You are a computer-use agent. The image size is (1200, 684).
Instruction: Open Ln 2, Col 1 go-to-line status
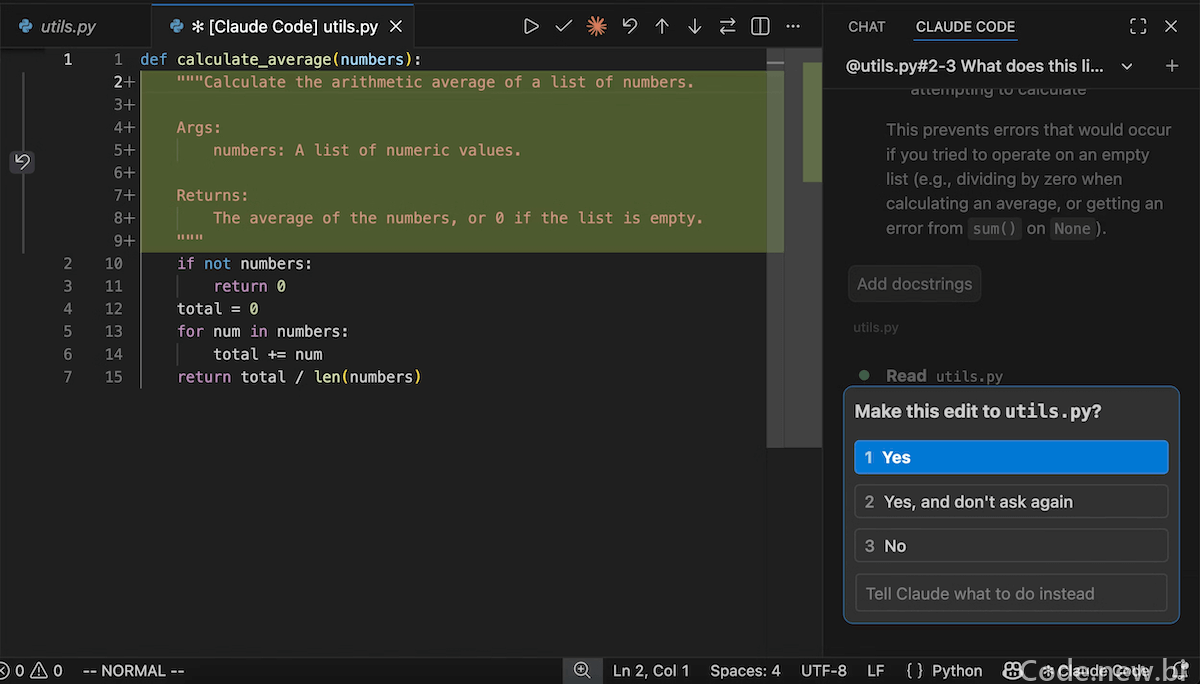click(651, 671)
